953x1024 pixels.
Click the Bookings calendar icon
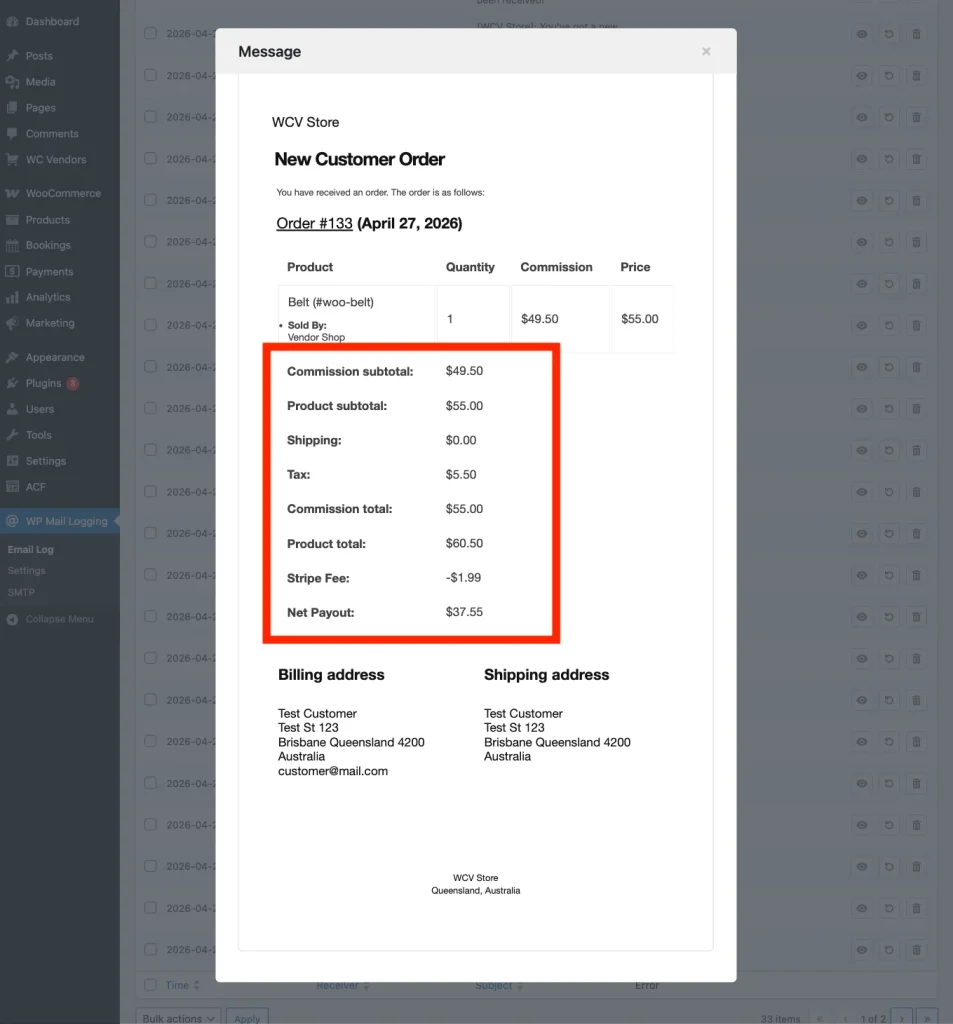pyautogui.click(x=12, y=246)
